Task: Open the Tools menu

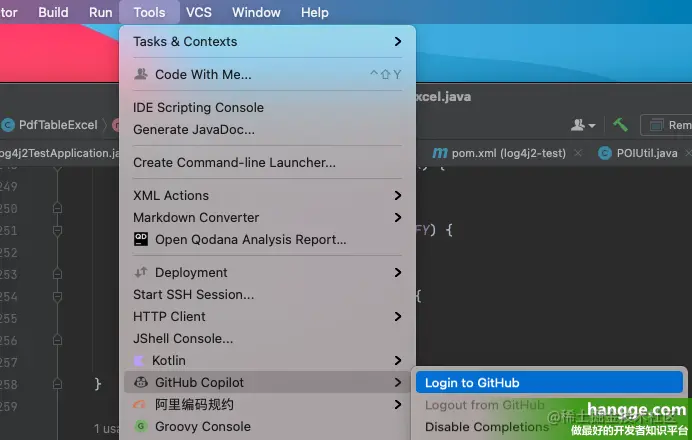Action: click(x=149, y=12)
